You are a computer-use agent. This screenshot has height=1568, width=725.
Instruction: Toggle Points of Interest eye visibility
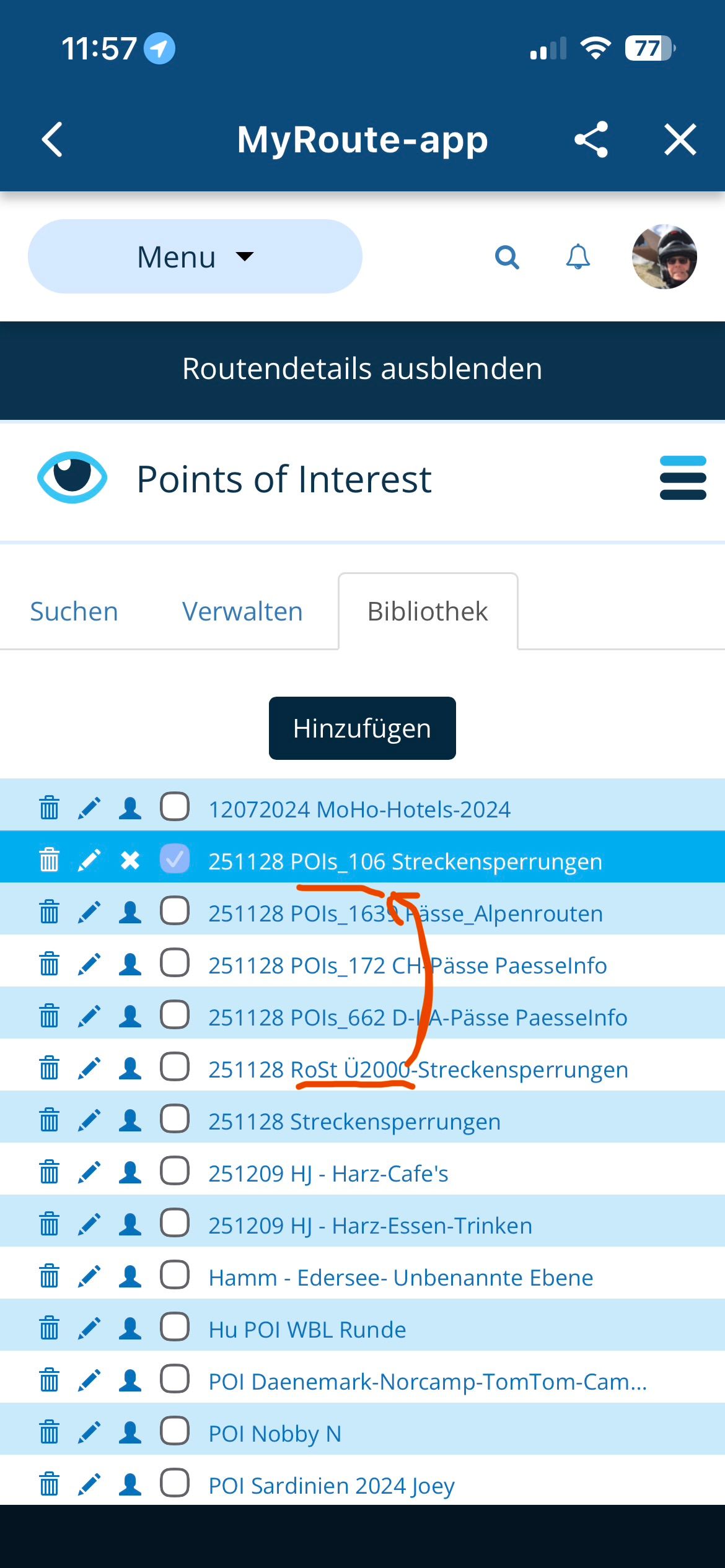pyautogui.click(x=72, y=477)
